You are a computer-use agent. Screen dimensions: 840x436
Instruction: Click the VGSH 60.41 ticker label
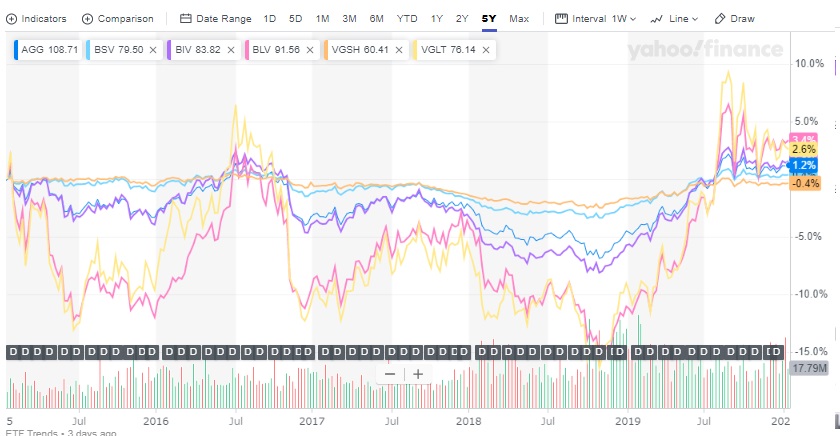pyautogui.click(x=360, y=50)
